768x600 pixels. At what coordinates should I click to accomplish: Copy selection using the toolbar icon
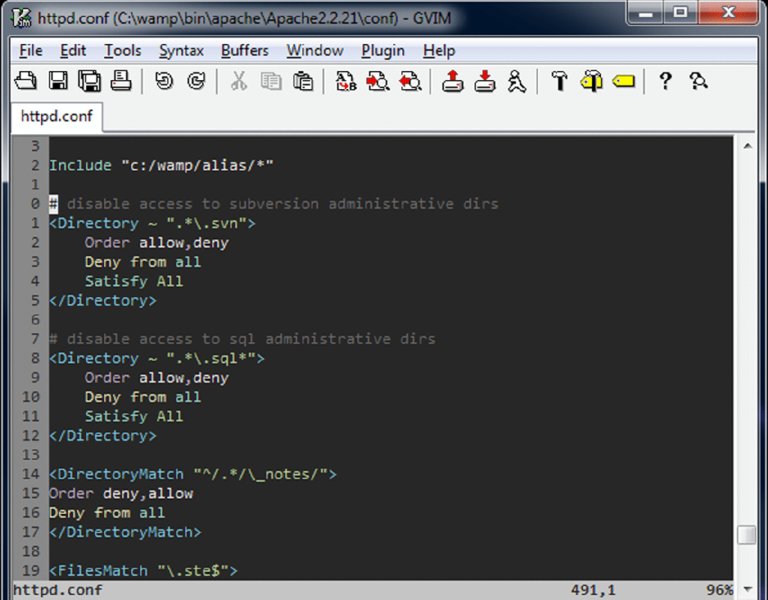(271, 82)
